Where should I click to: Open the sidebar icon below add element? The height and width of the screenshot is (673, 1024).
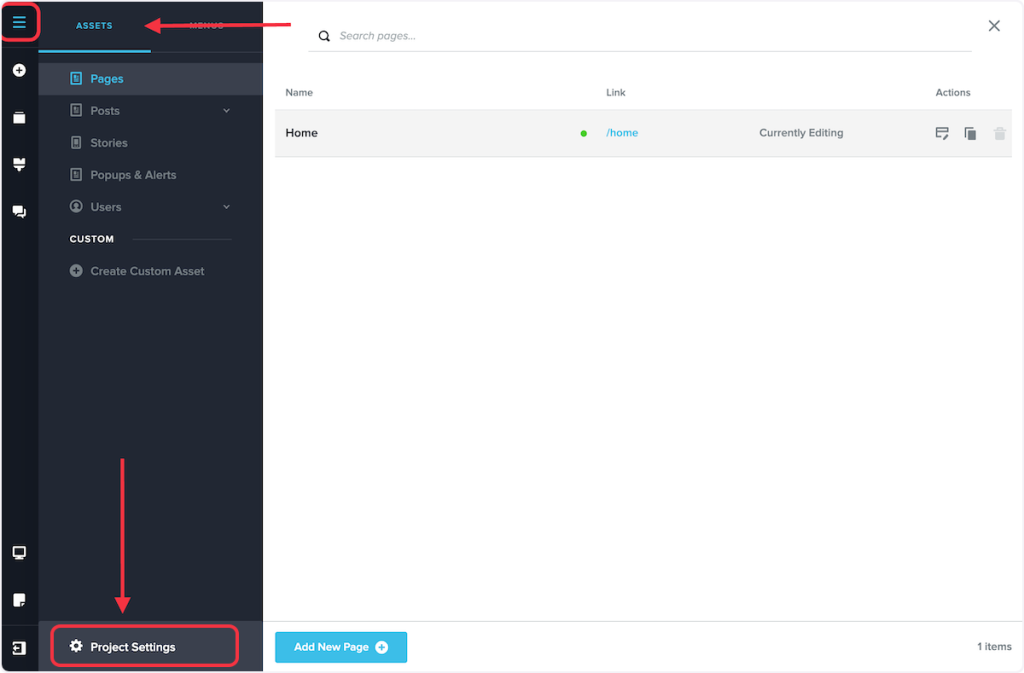point(19,118)
